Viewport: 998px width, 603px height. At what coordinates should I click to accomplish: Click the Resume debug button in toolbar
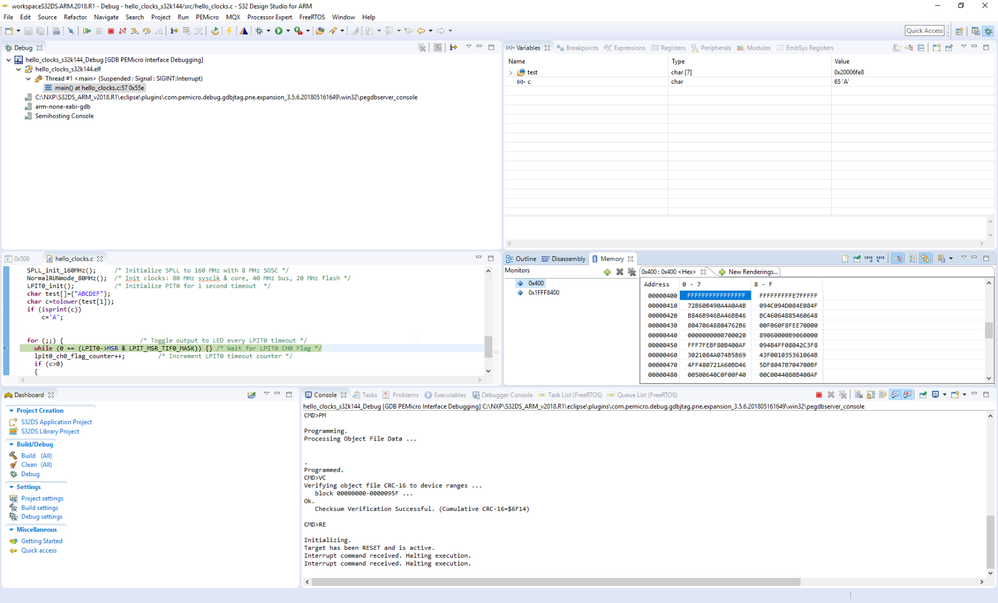point(87,31)
